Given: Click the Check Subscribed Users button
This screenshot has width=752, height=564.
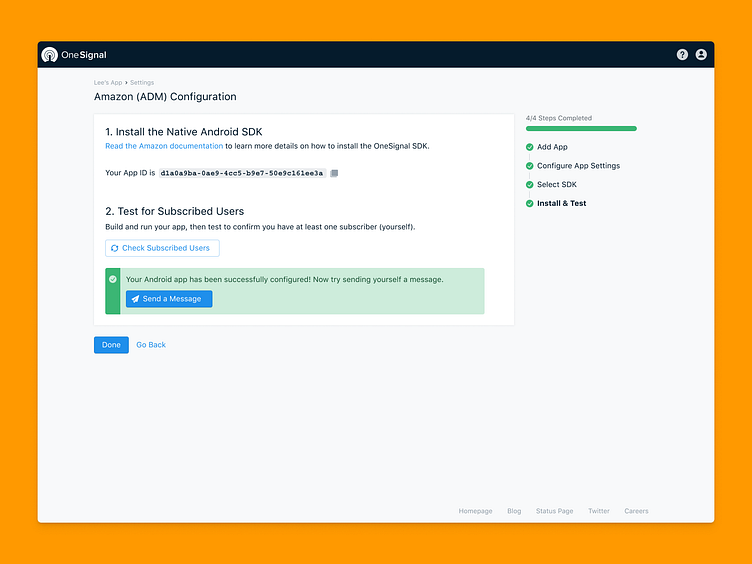Looking at the screenshot, I should tap(162, 248).
